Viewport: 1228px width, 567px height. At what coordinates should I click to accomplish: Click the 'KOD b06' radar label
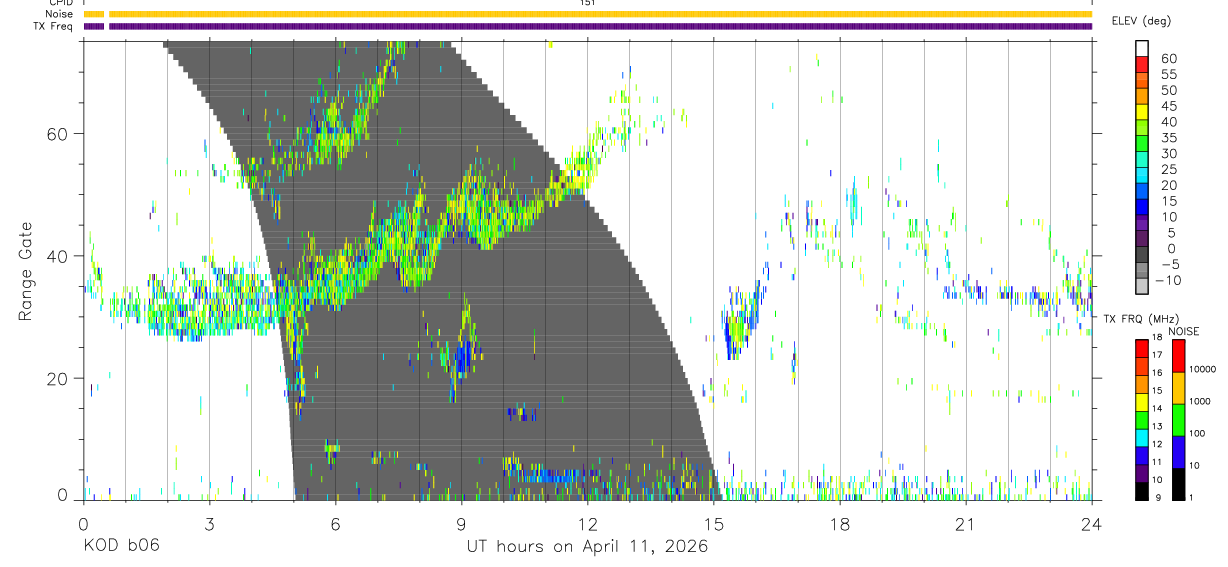click(121, 547)
